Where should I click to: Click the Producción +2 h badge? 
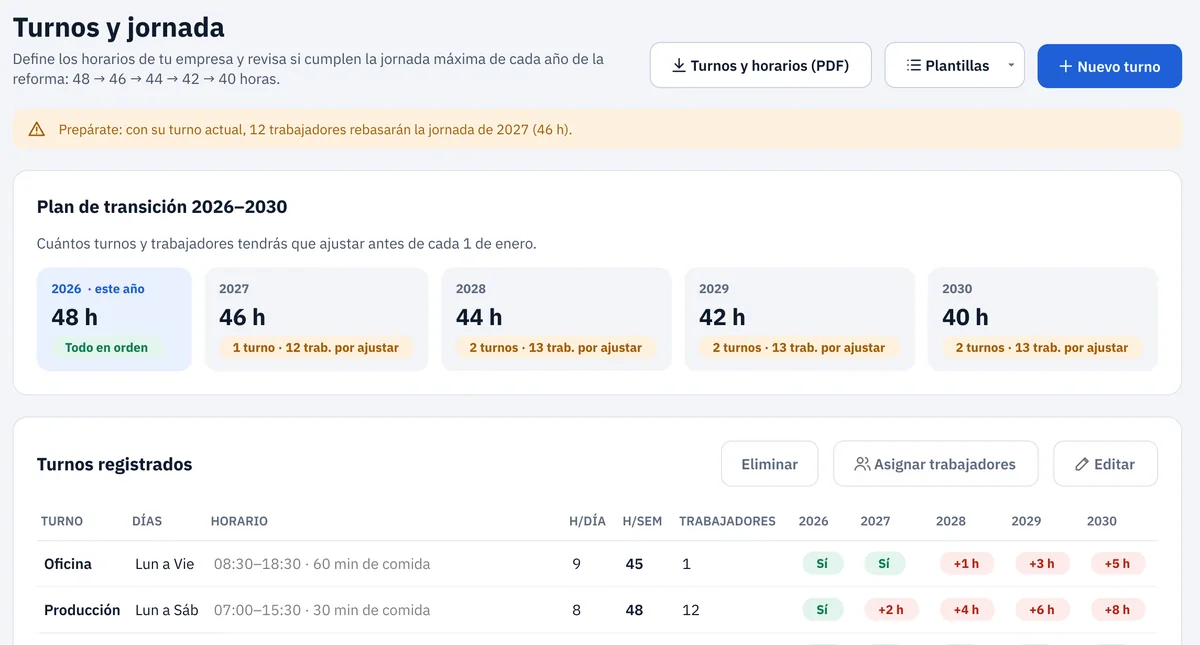(x=891, y=610)
